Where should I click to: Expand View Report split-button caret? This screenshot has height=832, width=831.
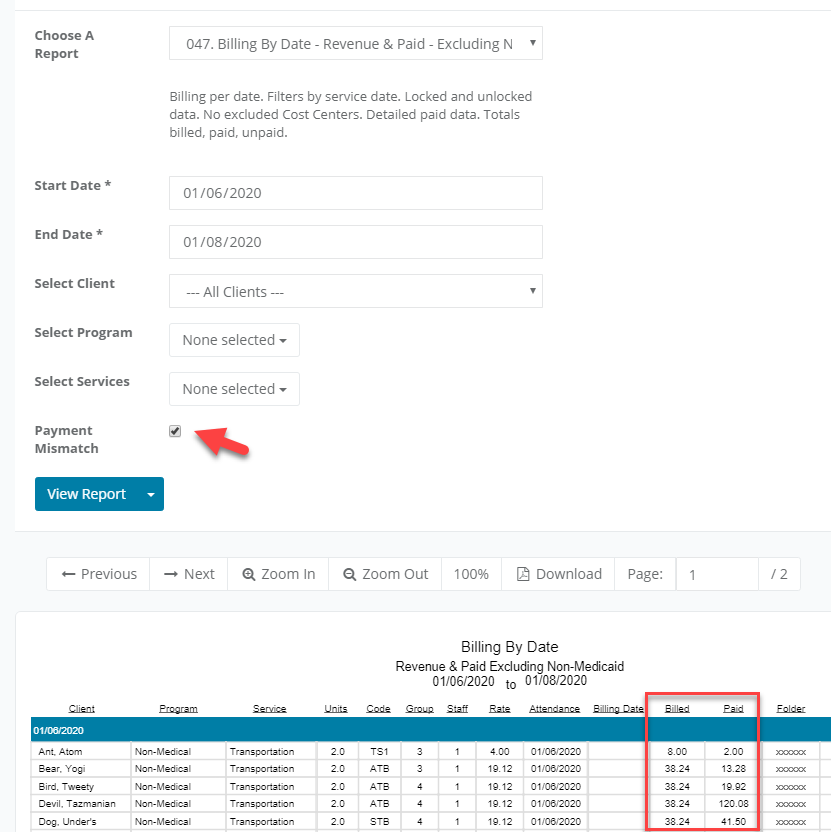pyautogui.click(x=151, y=494)
